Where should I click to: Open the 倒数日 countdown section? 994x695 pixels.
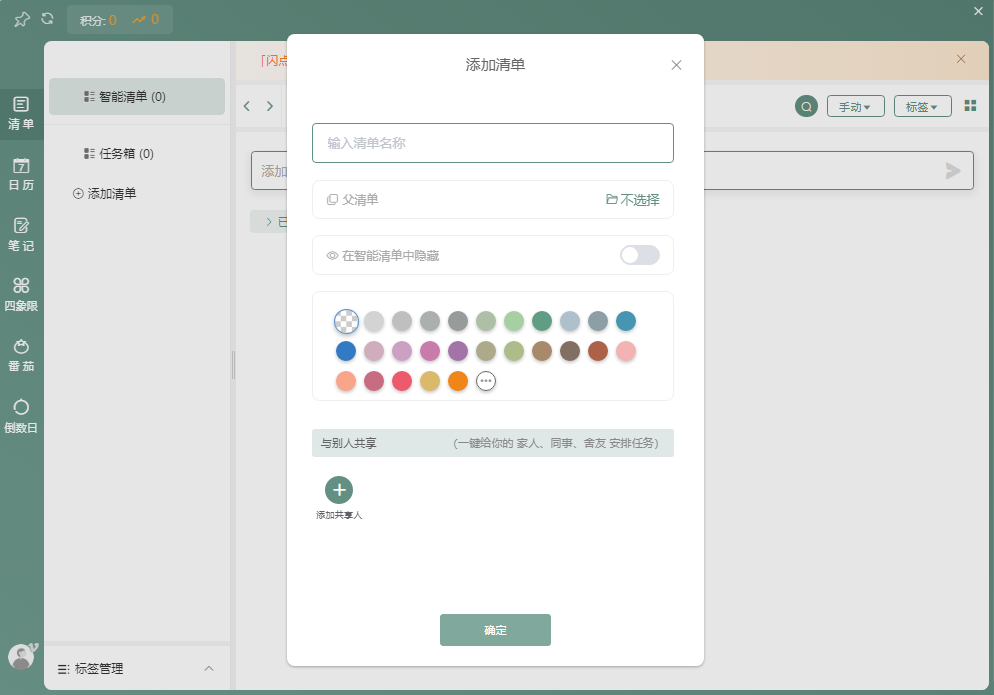pyautogui.click(x=21, y=416)
